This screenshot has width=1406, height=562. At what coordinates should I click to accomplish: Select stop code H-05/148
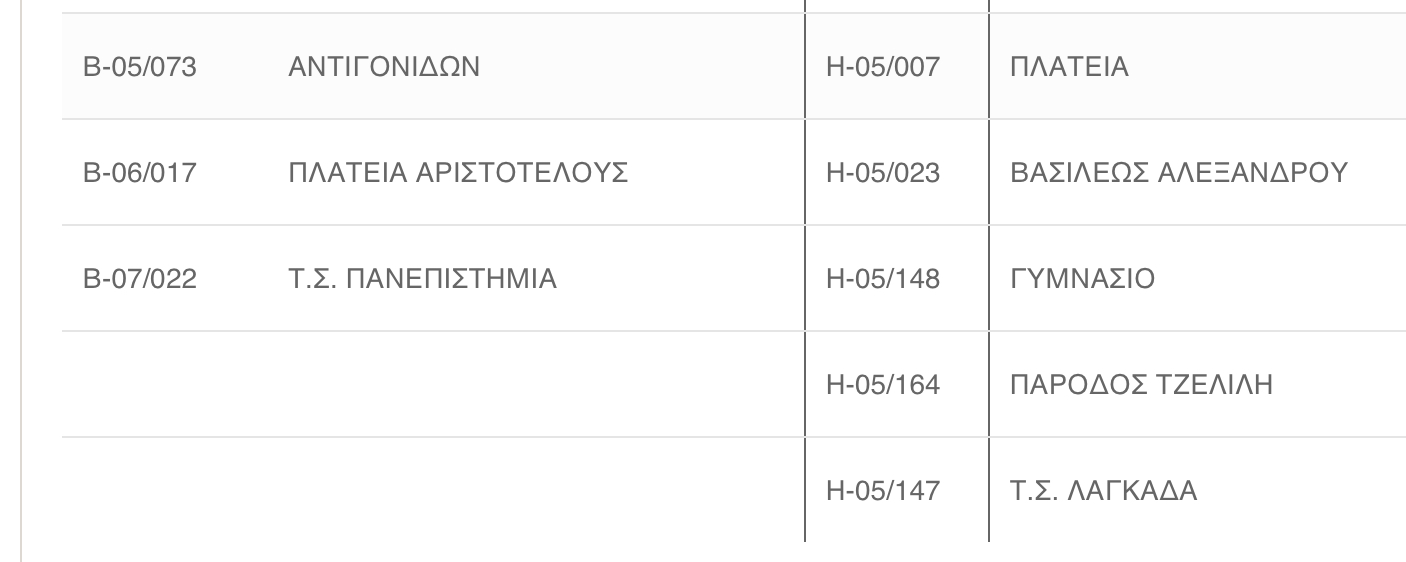point(883,279)
